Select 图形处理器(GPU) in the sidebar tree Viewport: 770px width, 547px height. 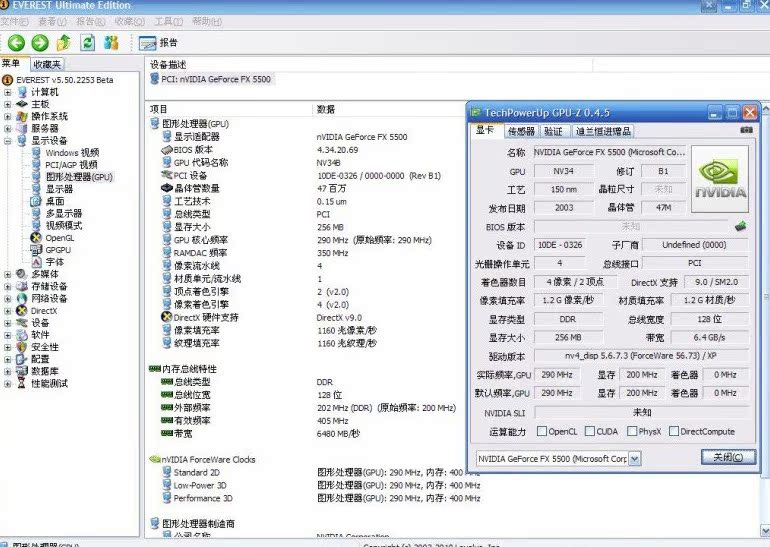click(x=79, y=177)
